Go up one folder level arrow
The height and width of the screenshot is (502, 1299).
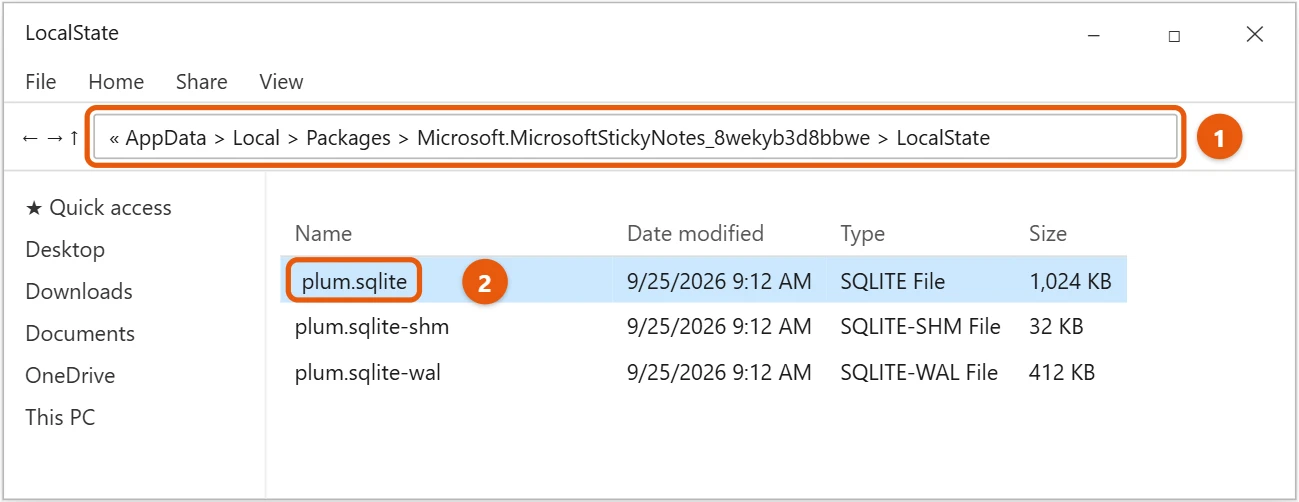pos(74,138)
